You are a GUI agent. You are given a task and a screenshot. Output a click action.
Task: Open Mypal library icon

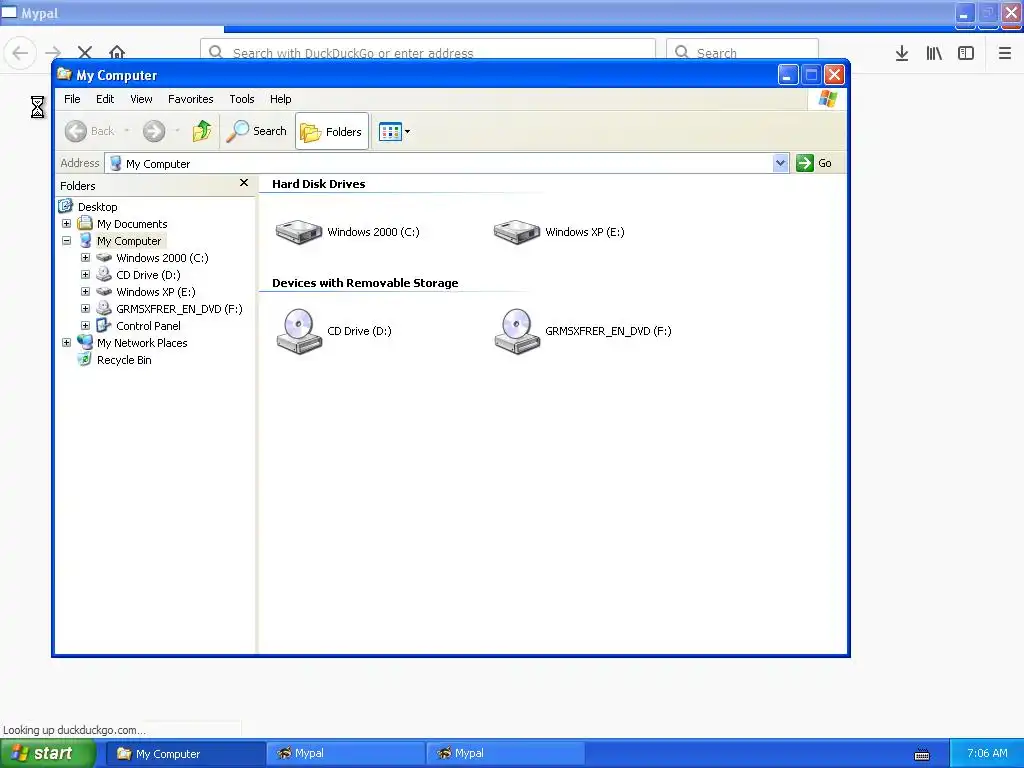coord(934,53)
